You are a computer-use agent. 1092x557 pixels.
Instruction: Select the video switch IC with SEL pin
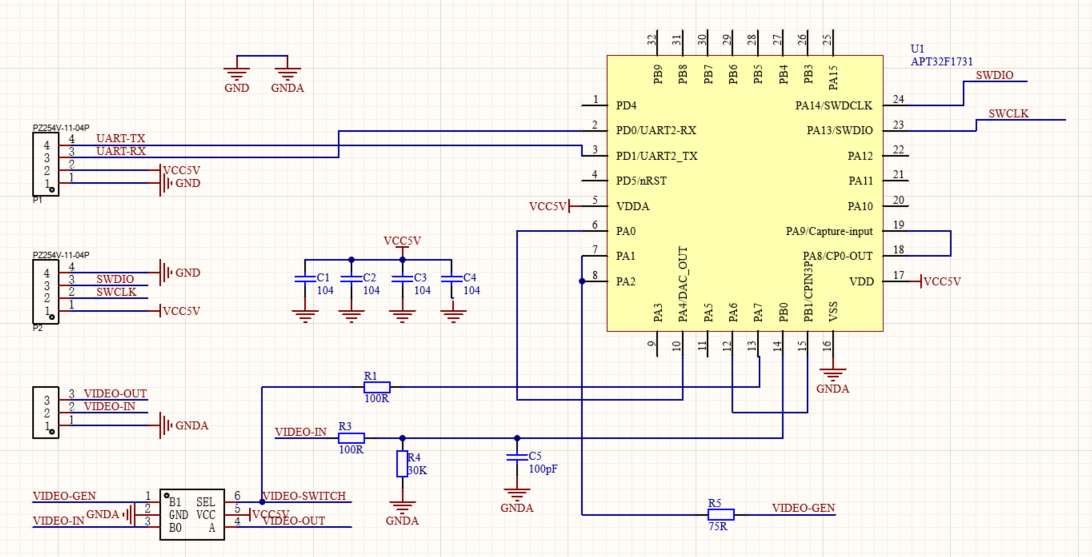(x=192, y=514)
